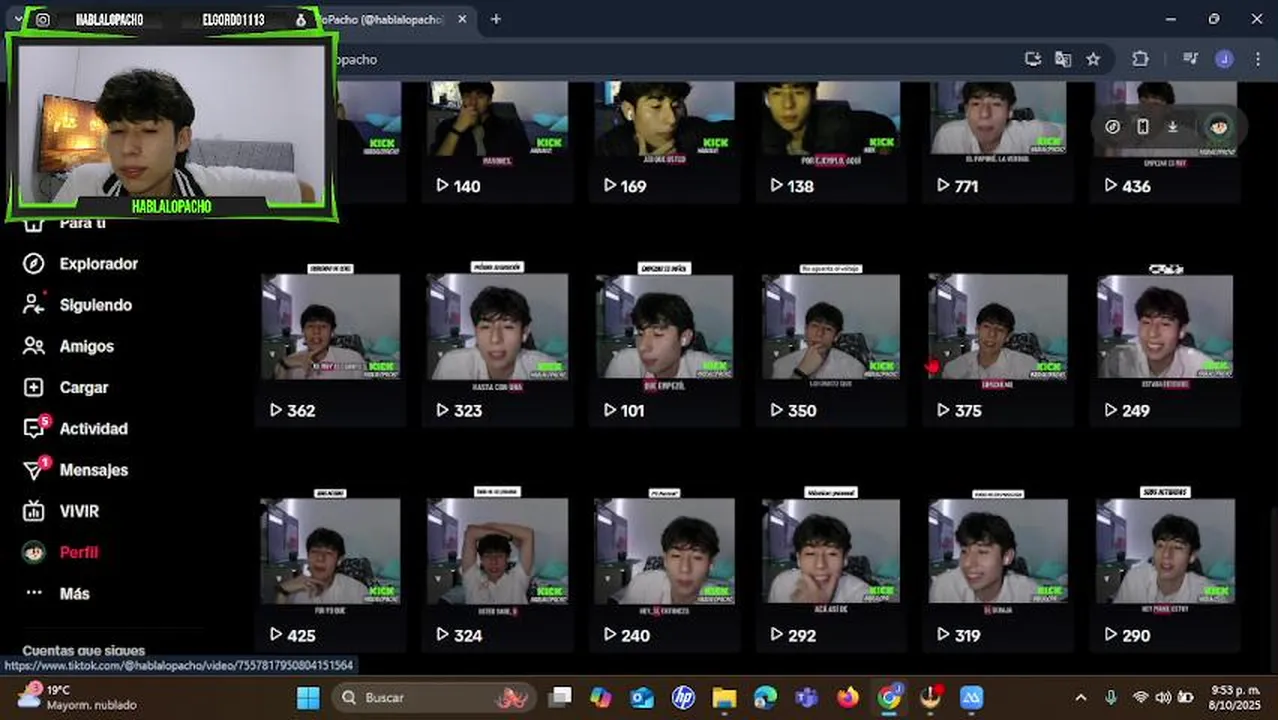This screenshot has height=720, width=1278.
Task: Open Task View on the taskbar
Action: click(x=561, y=697)
